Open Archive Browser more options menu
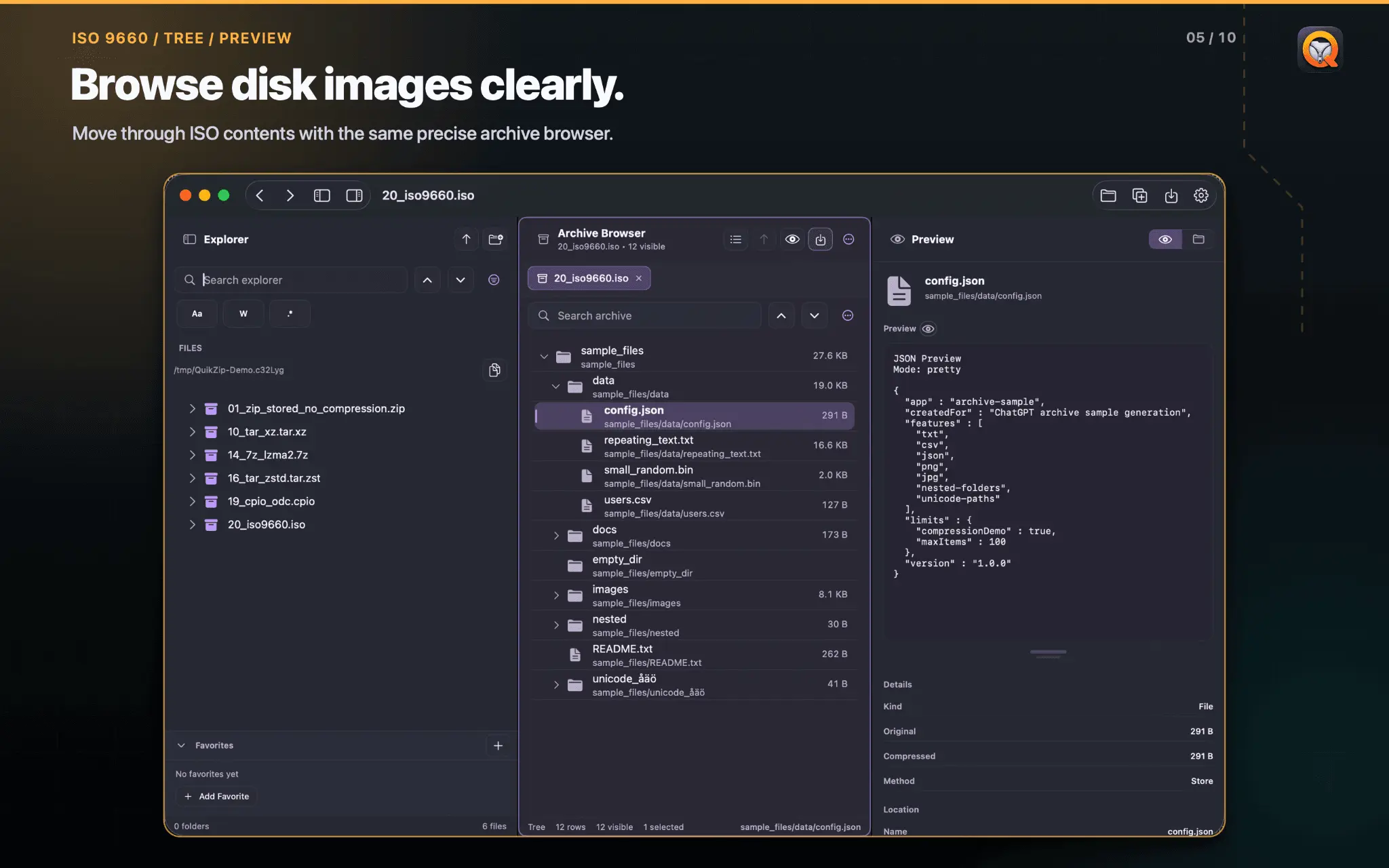This screenshot has height=868, width=1389. click(848, 239)
